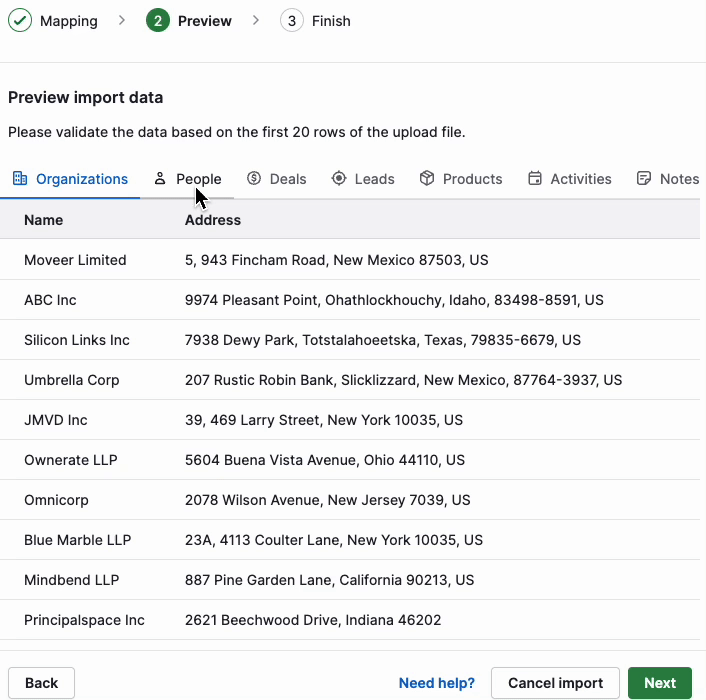This screenshot has width=706, height=700.
Task: Click the Address column header
Action: 213,220
